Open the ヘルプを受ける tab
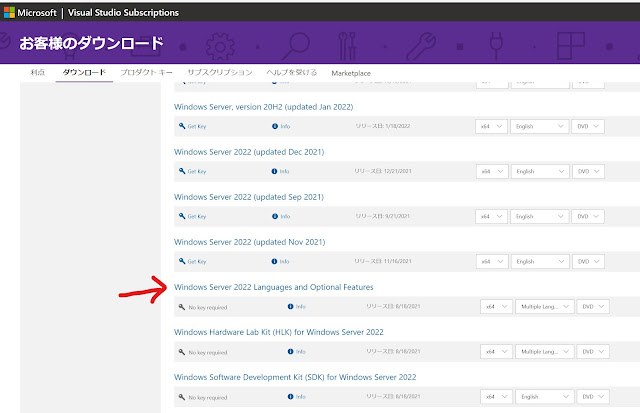Viewport: 640px width, 413px height. [x=292, y=72]
